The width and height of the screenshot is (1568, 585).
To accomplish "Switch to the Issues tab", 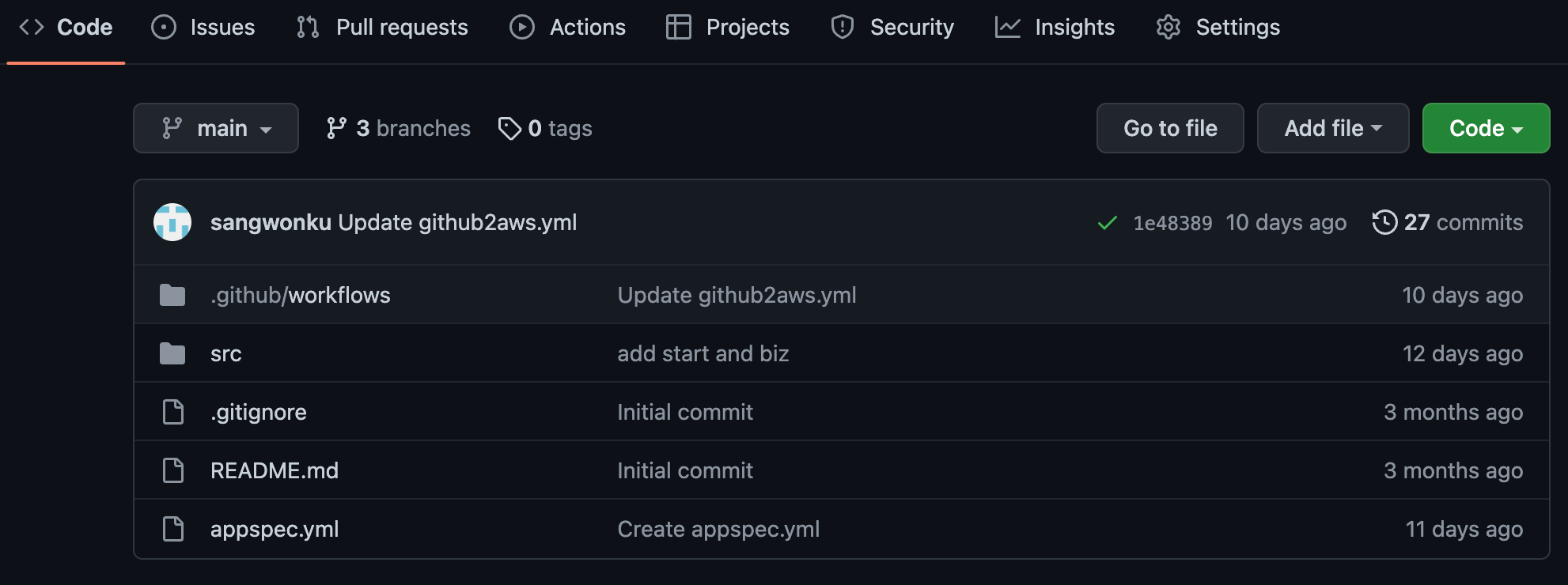I will pos(203,26).
